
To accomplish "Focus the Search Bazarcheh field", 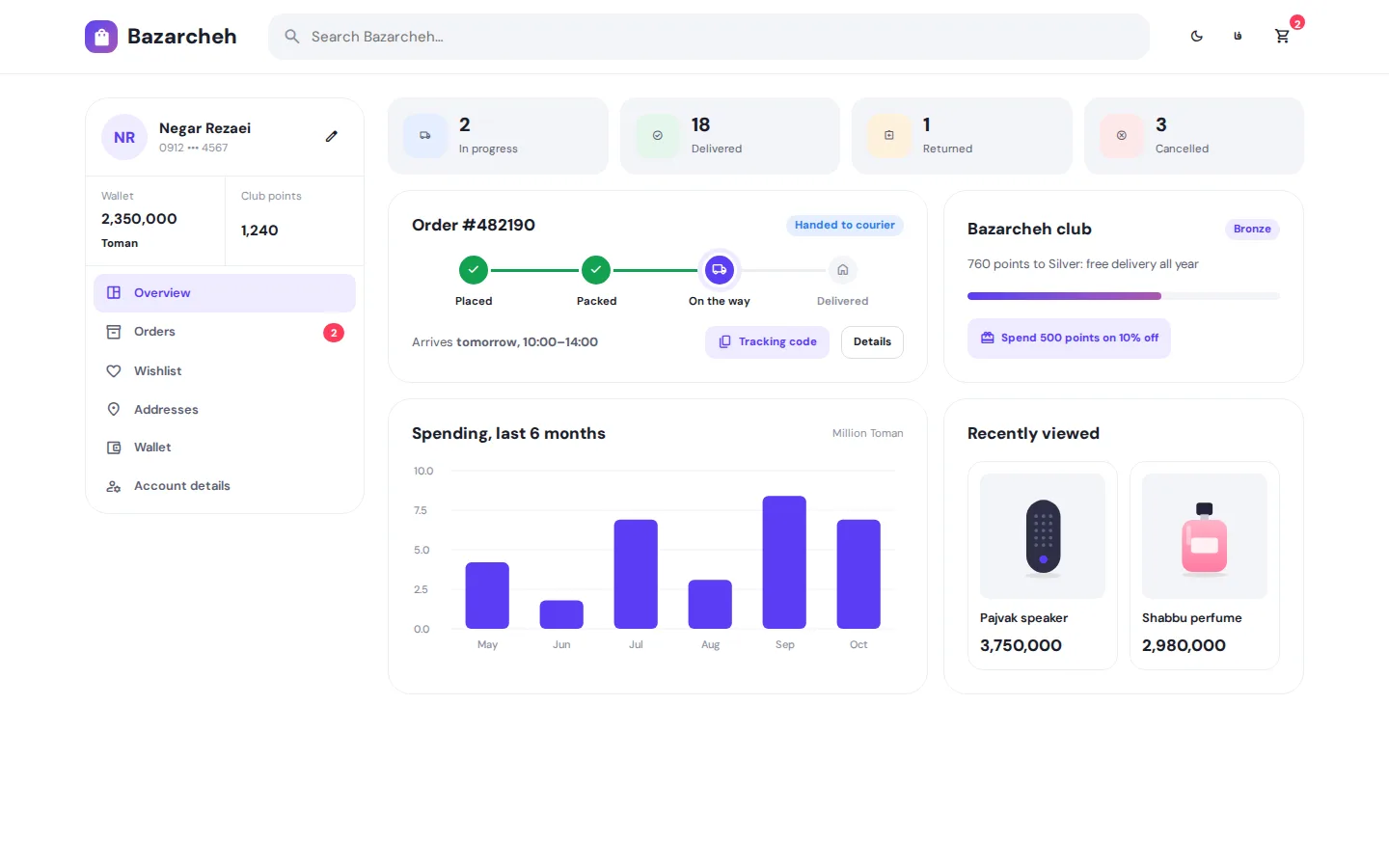I will 709,37.
